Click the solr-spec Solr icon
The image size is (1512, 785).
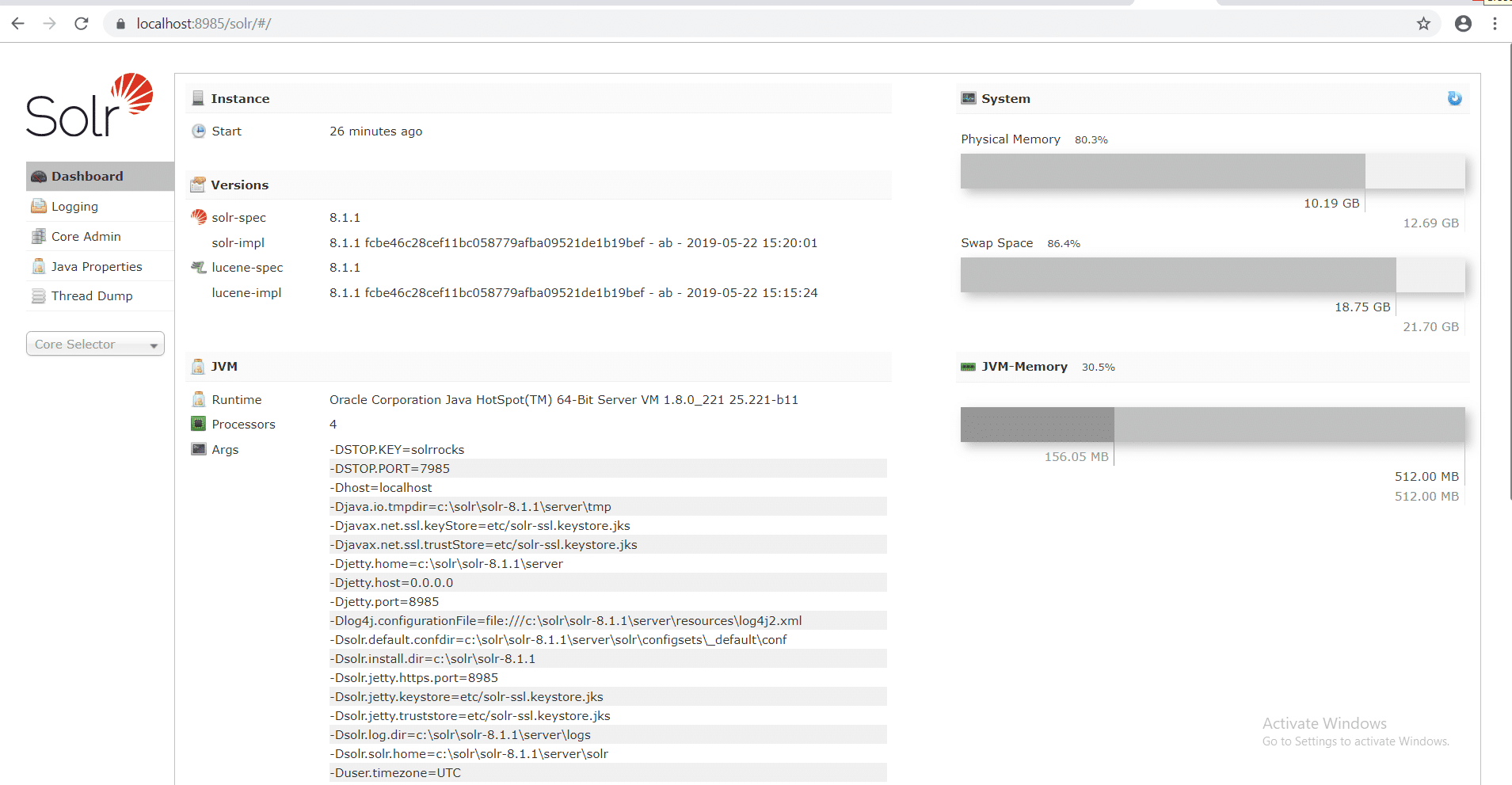click(x=199, y=217)
